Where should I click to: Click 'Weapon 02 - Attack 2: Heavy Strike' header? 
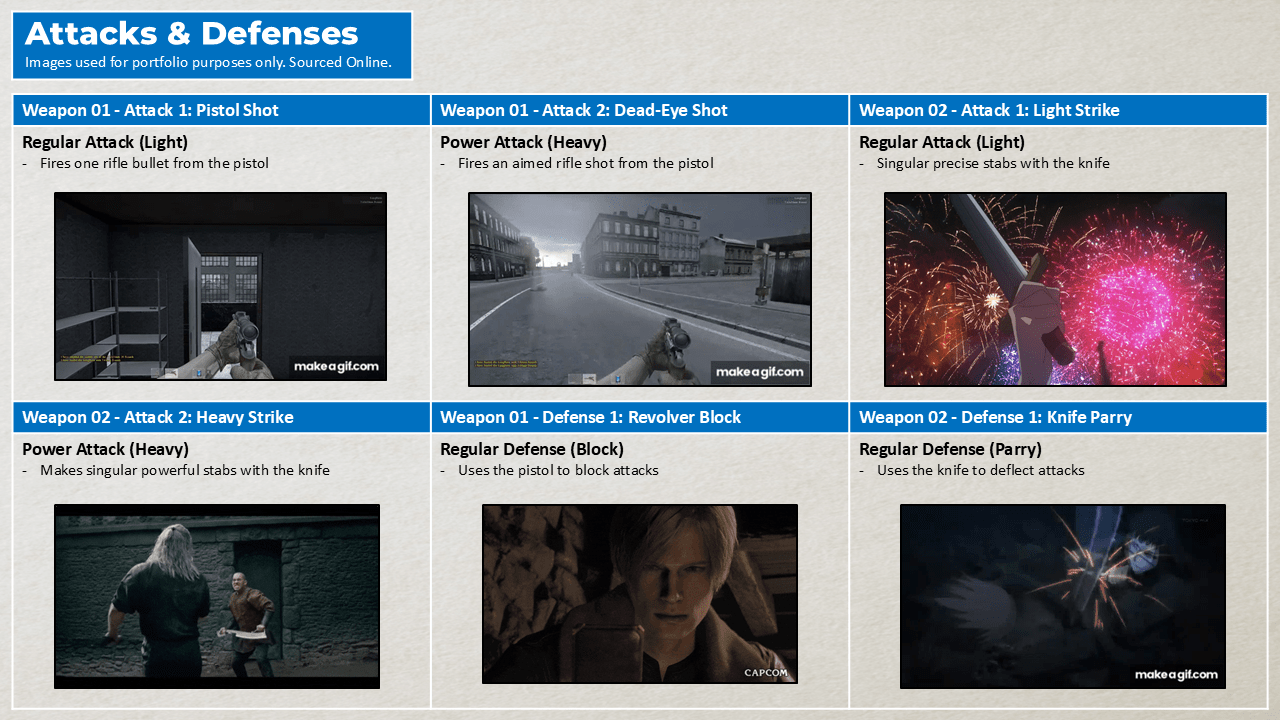pos(157,417)
